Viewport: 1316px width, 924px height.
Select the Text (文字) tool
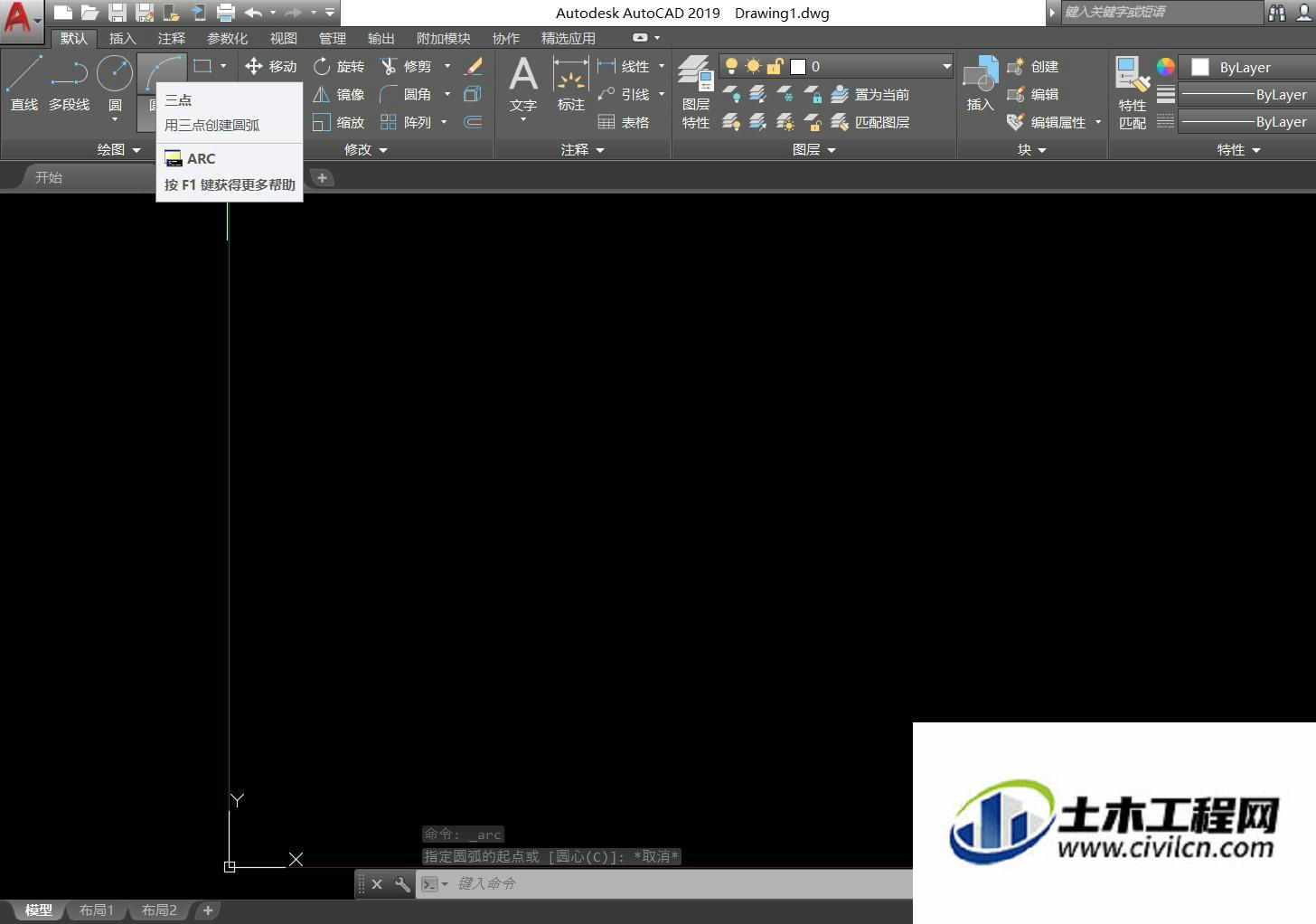[x=523, y=84]
